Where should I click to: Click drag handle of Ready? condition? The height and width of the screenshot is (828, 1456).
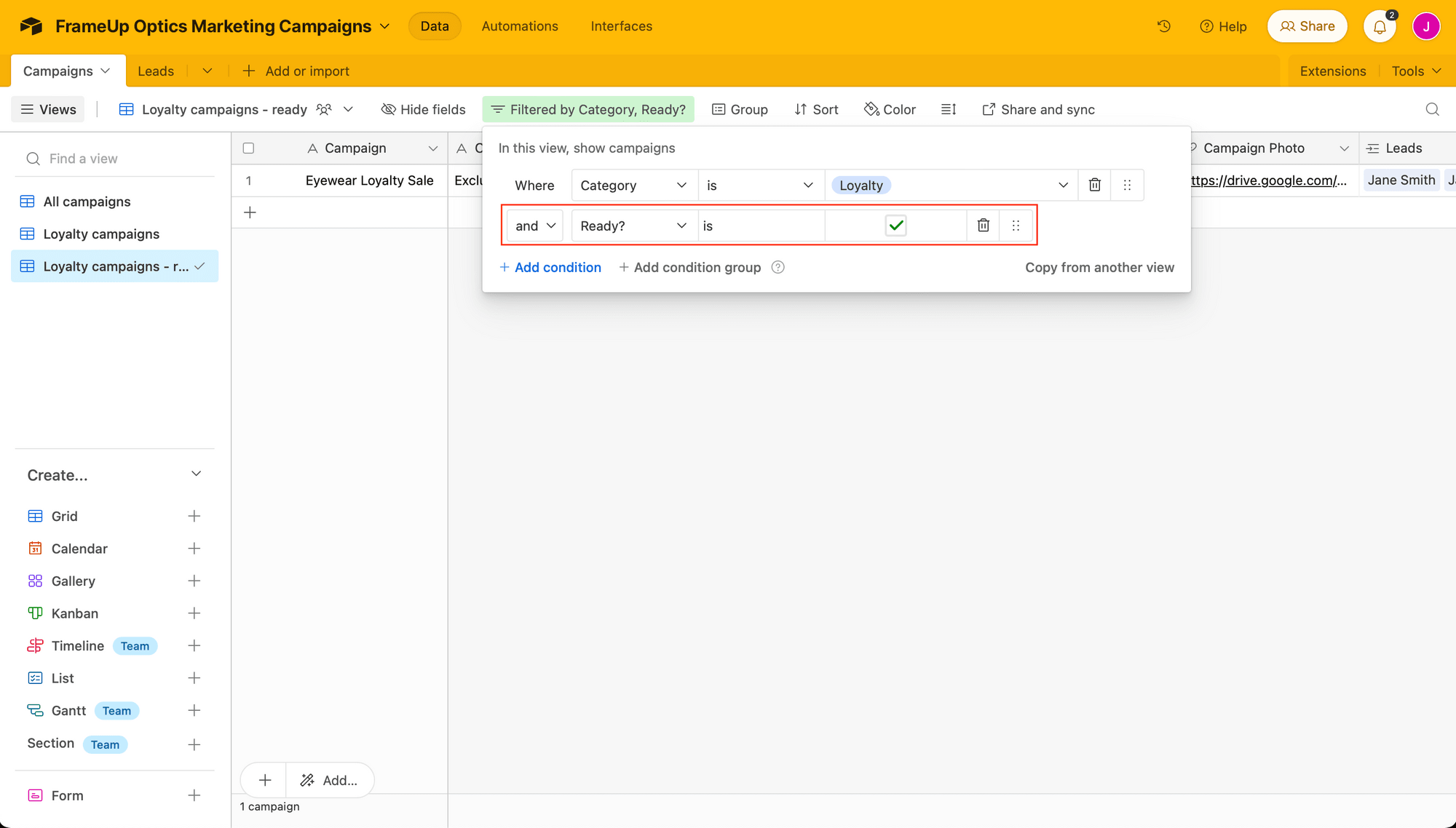[1016, 226]
